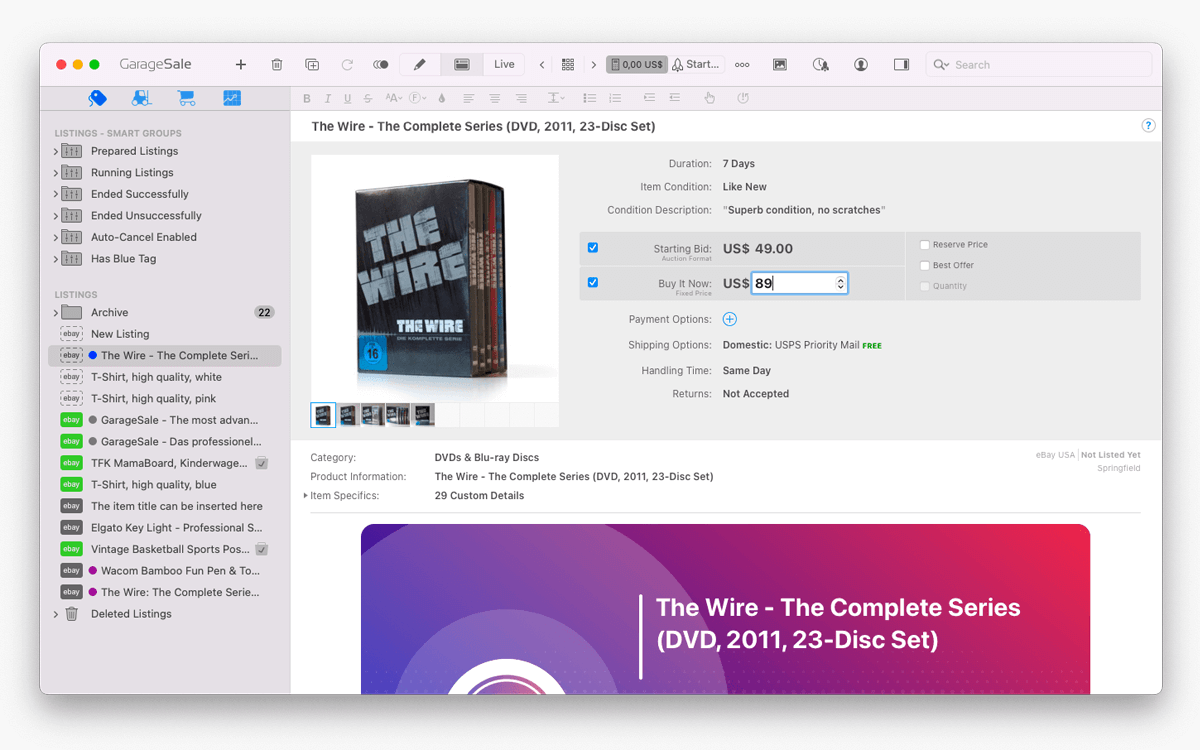Click the three-dots more options icon
This screenshot has width=1200, height=750.
742,64
